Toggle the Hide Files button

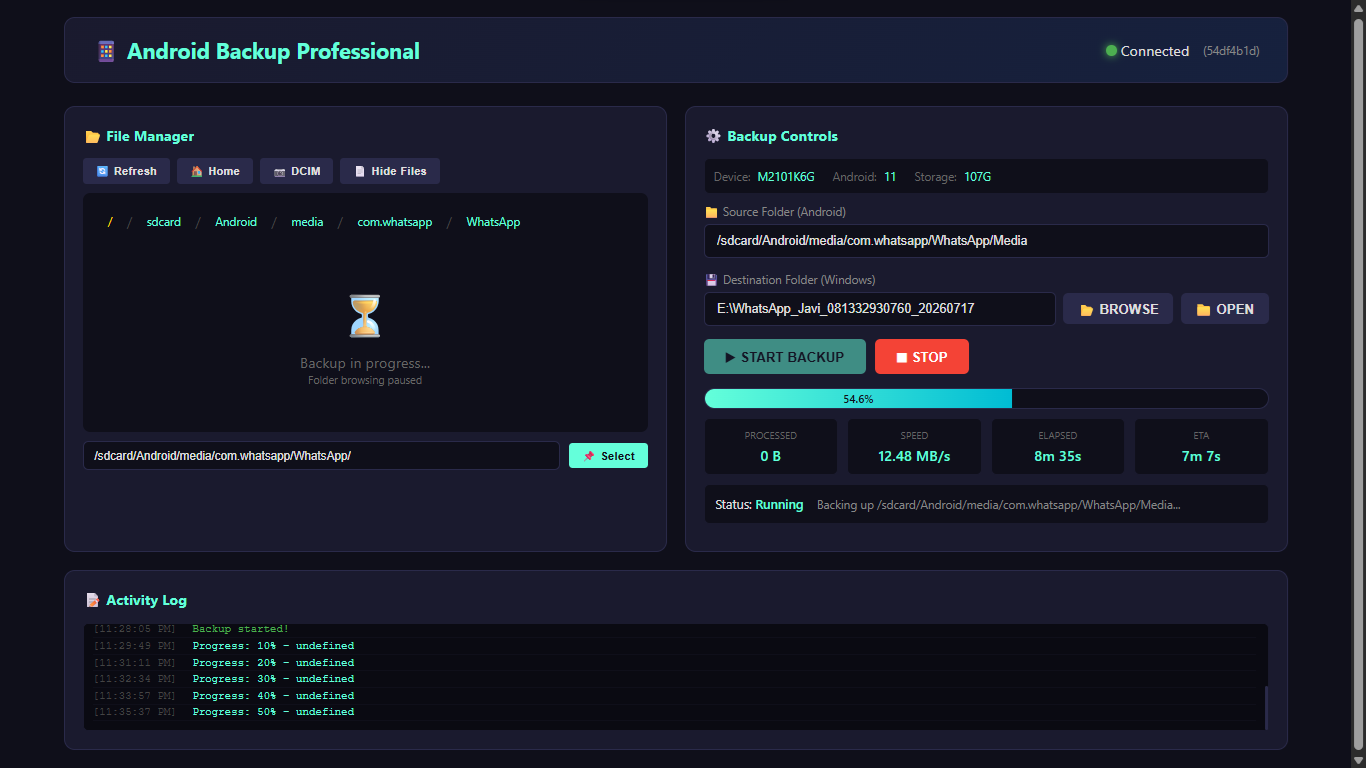(x=390, y=171)
